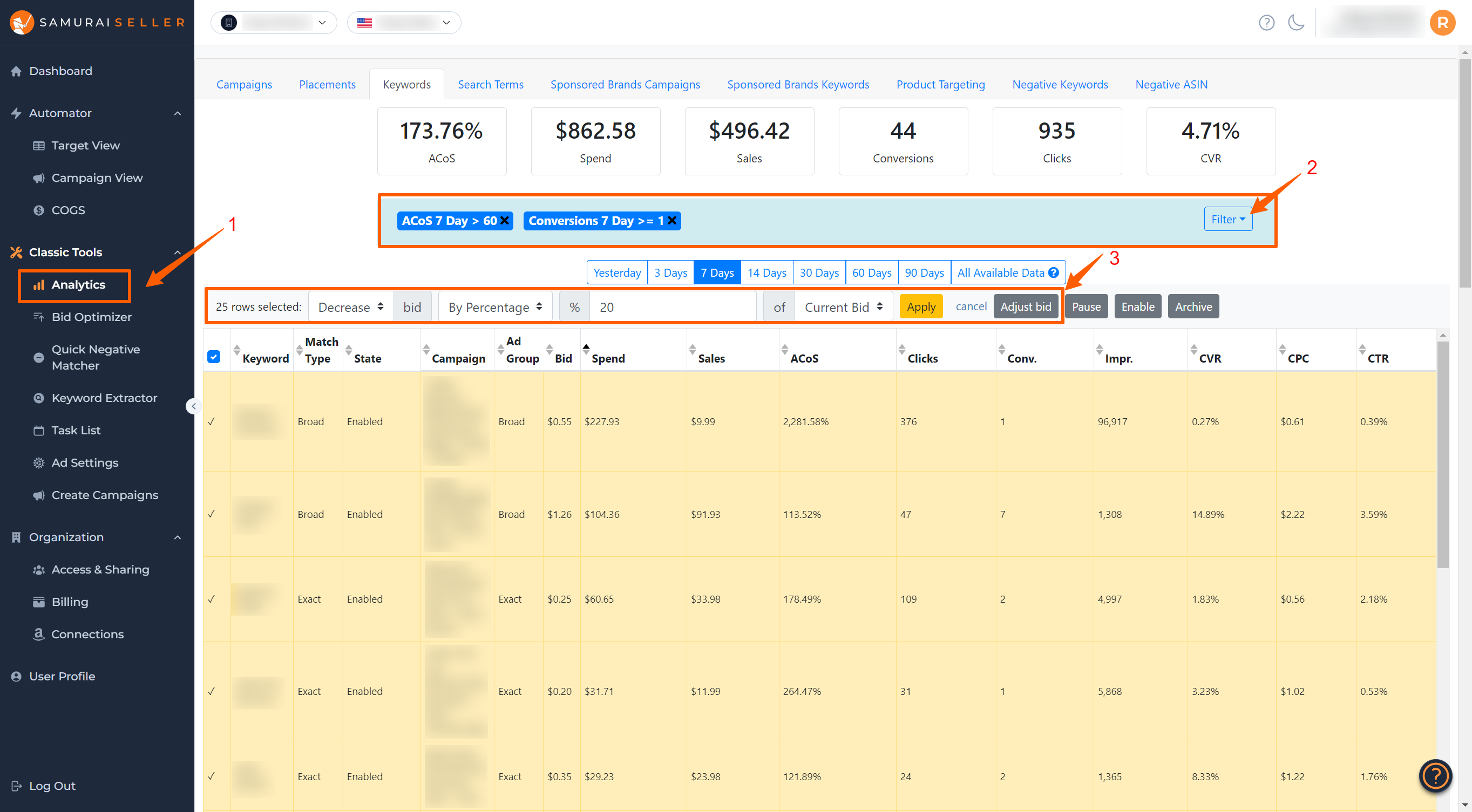Click the Apply button
Image resolution: width=1472 pixels, height=812 pixels.
click(920, 306)
